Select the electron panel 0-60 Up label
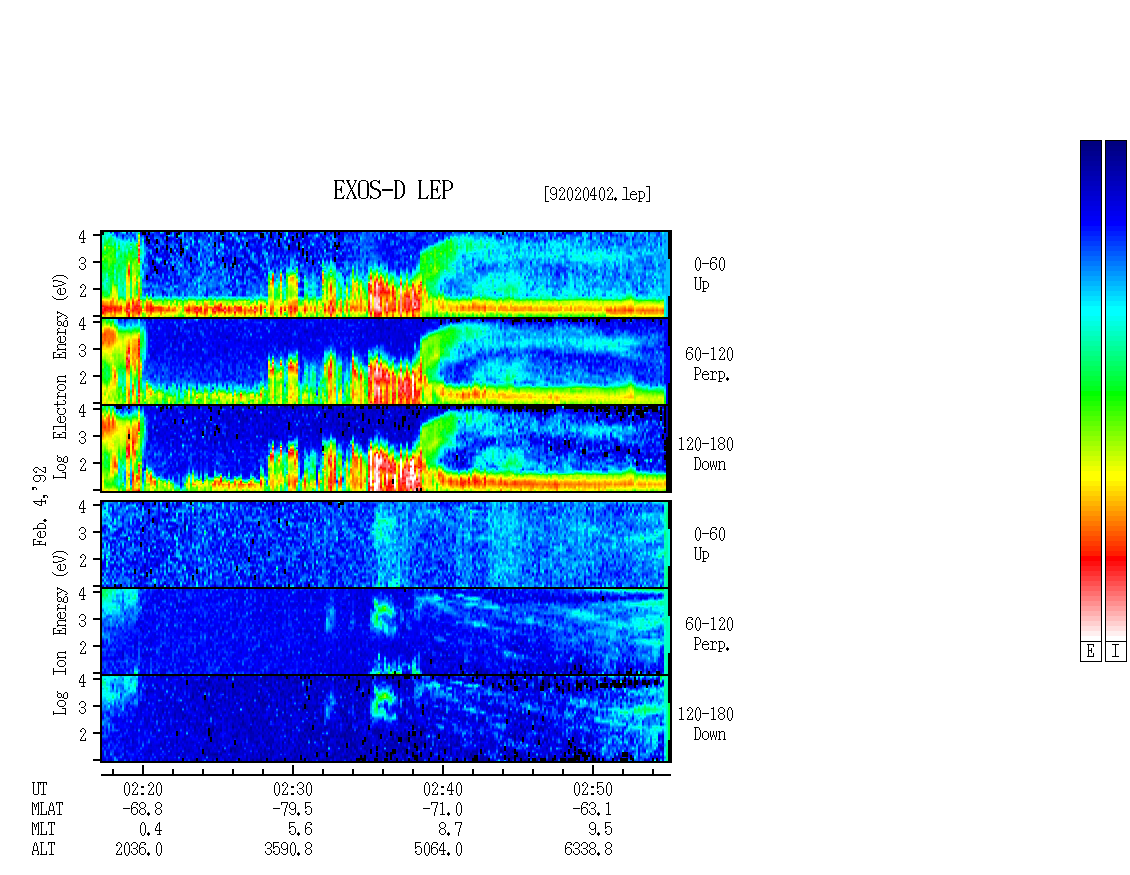The height and width of the screenshot is (875, 1130). (709, 274)
